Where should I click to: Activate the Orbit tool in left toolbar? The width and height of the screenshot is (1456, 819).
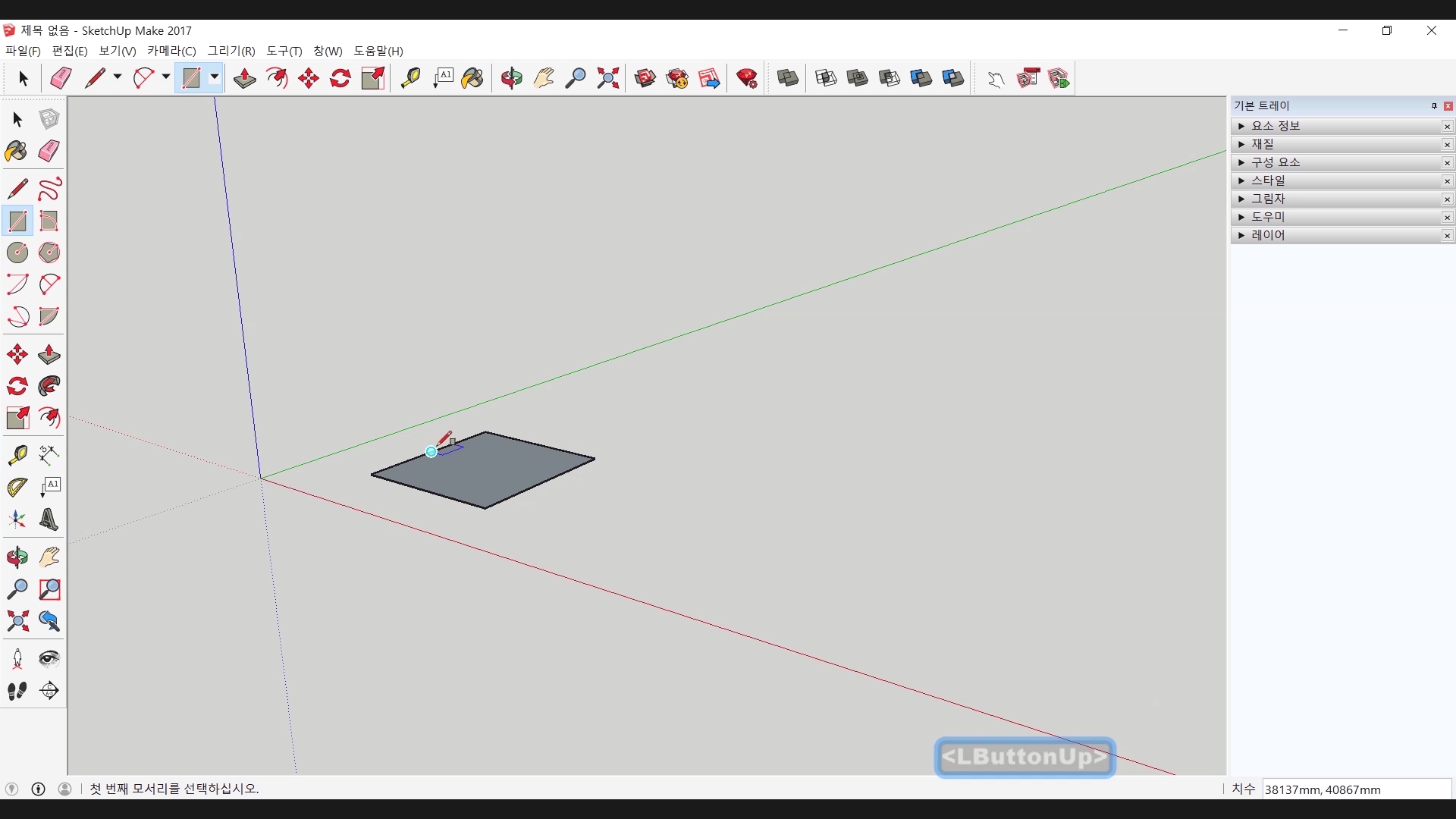[x=17, y=558]
